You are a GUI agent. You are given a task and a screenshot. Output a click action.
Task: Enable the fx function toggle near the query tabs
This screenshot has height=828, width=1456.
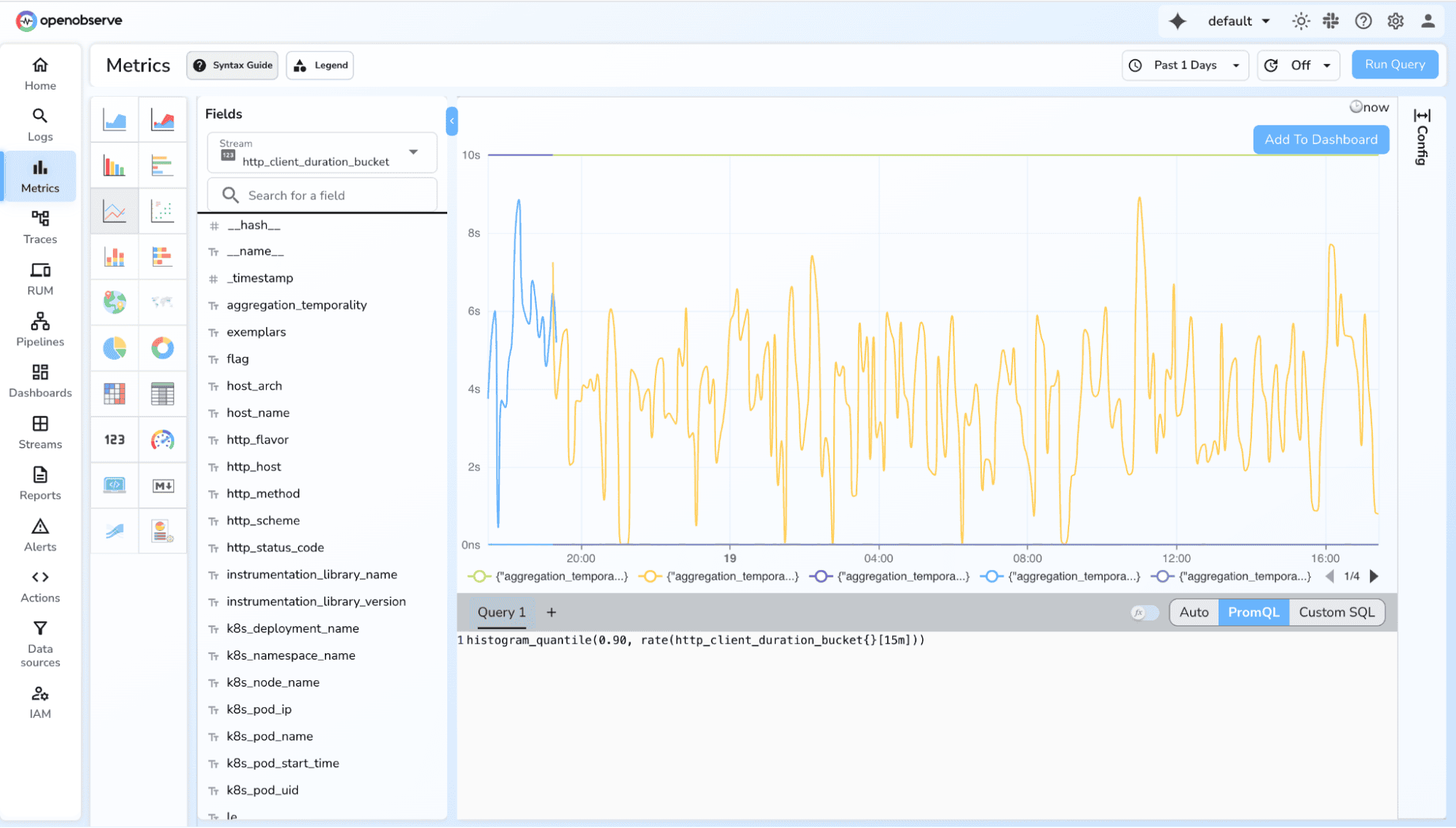[1143, 612]
